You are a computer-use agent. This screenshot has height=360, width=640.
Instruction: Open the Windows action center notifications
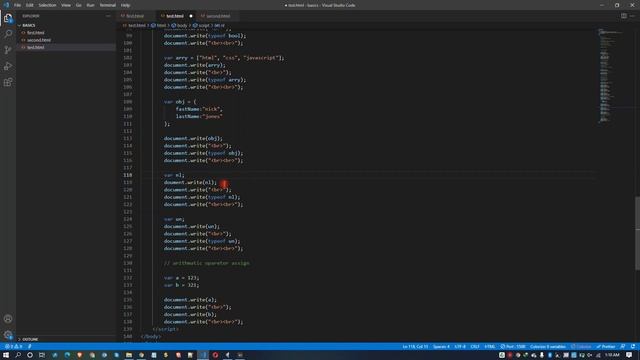point(629,355)
